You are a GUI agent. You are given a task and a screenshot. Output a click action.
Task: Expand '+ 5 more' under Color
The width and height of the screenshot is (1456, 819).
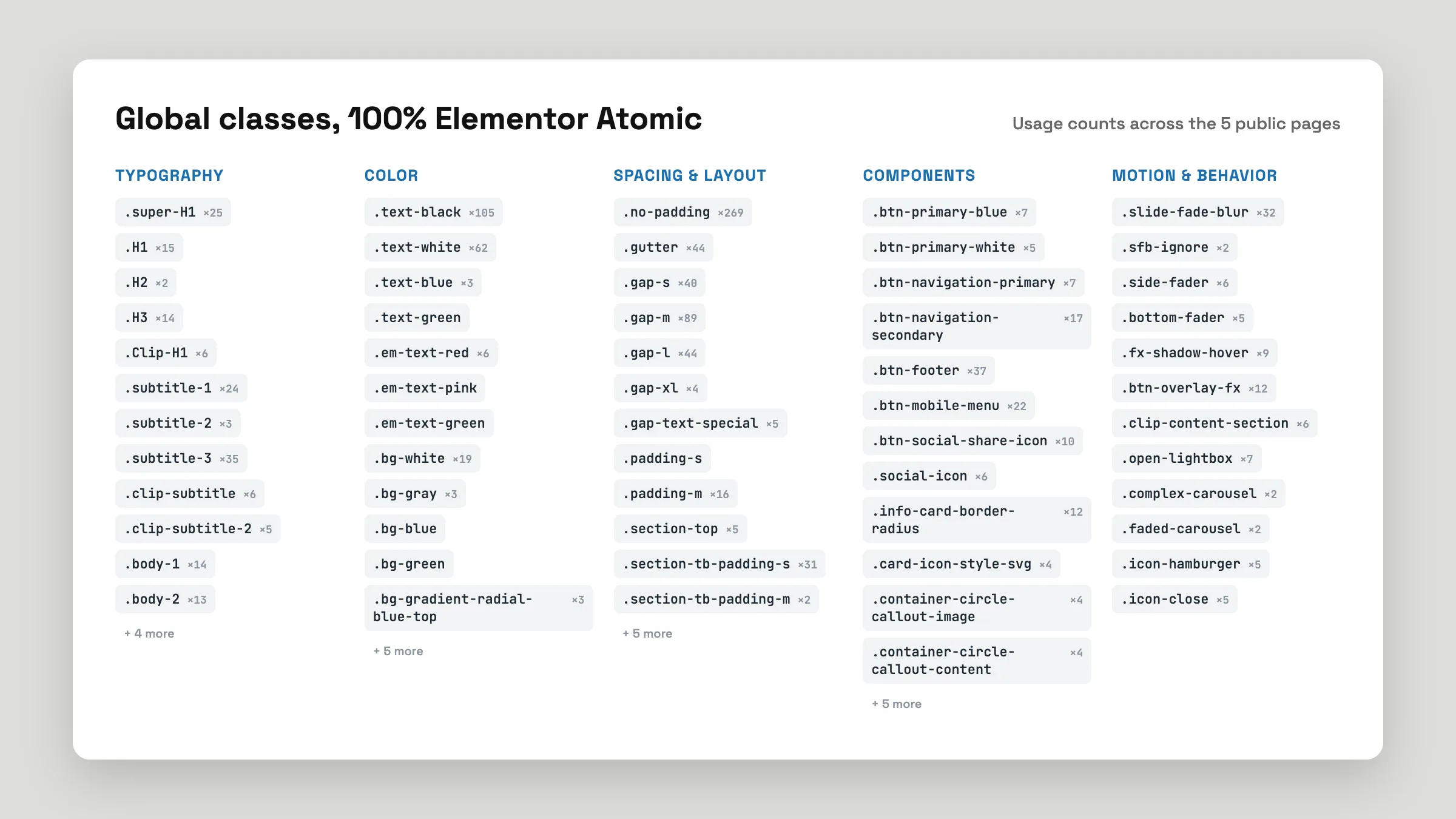(398, 651)
